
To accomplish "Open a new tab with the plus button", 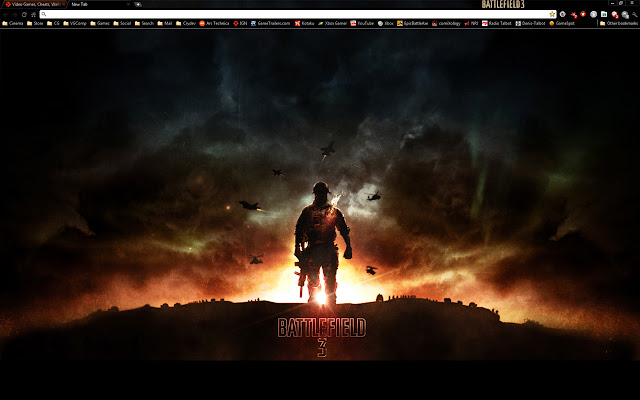I will click(138, 4).
